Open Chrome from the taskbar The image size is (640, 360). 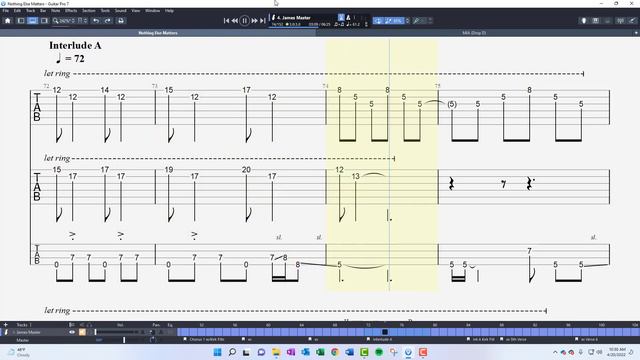(x=335, y=352)
